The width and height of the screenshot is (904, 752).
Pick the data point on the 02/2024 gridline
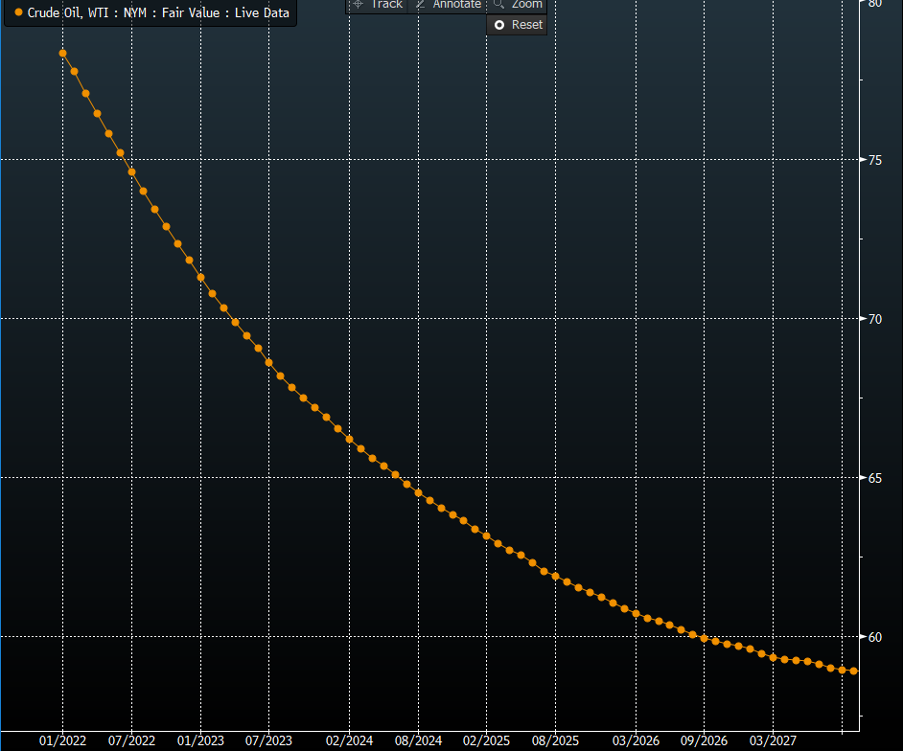click(x=349, y=439)
